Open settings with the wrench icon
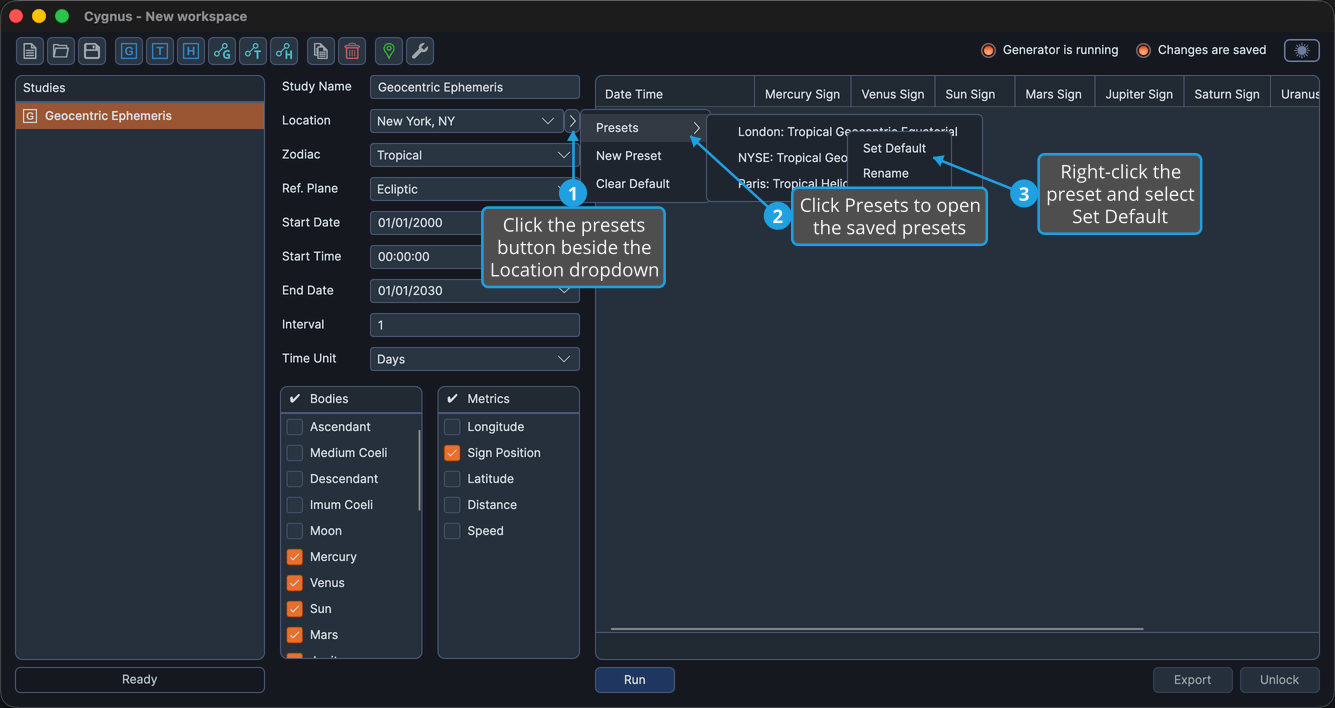The image size is (1335, 708). click(420, 51)
